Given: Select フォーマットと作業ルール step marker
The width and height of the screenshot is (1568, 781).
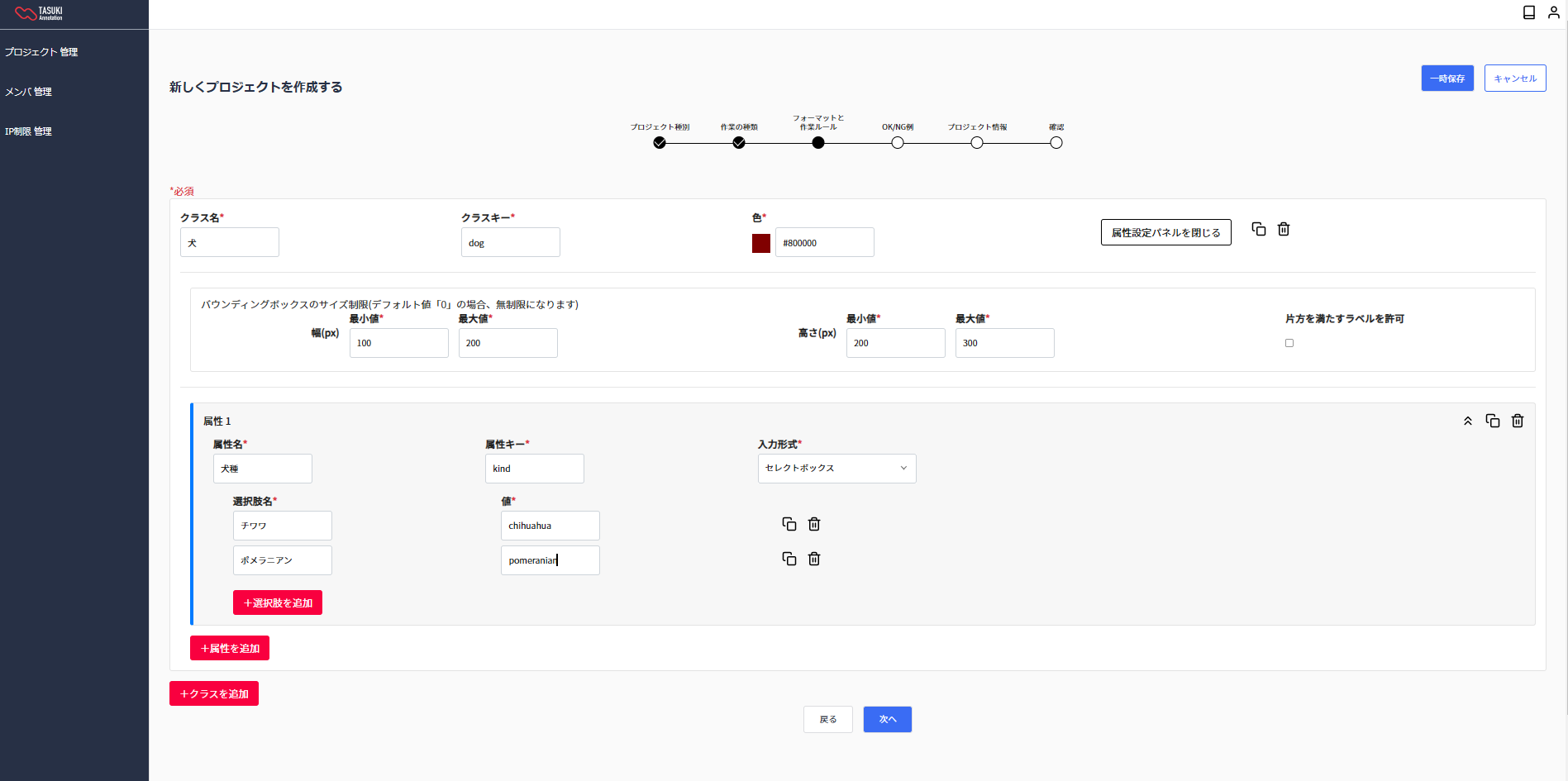Looking at the screenshot, I should [x=818, y=142].
